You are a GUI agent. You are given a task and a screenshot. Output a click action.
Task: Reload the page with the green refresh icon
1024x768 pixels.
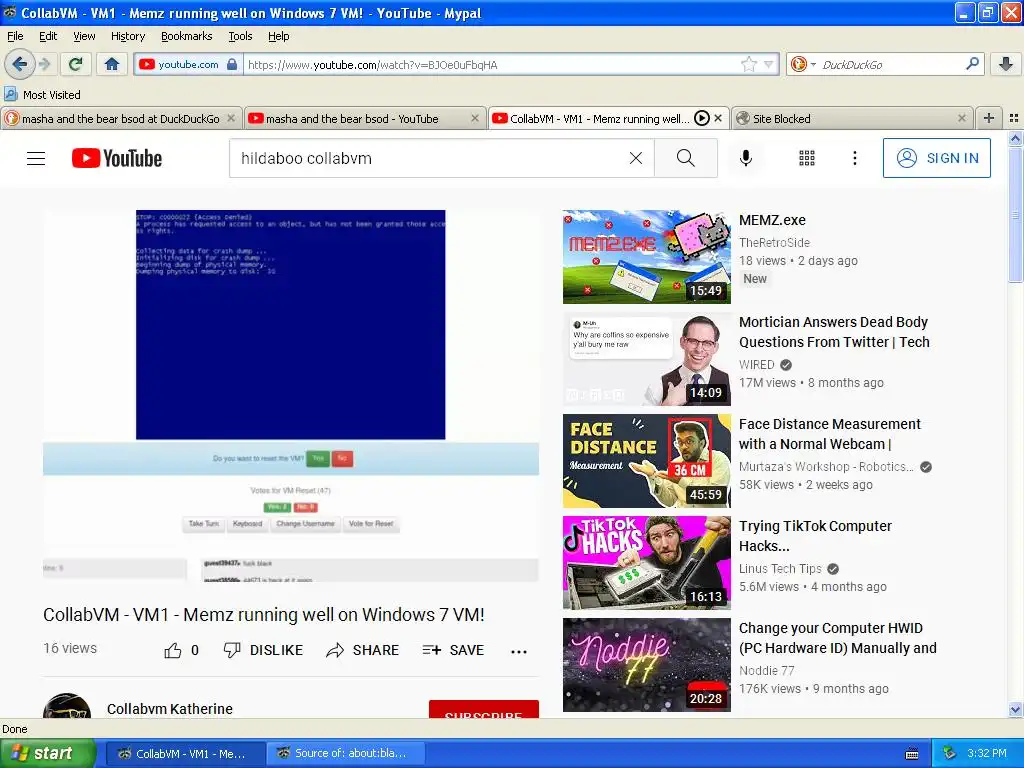click(76, 64)
